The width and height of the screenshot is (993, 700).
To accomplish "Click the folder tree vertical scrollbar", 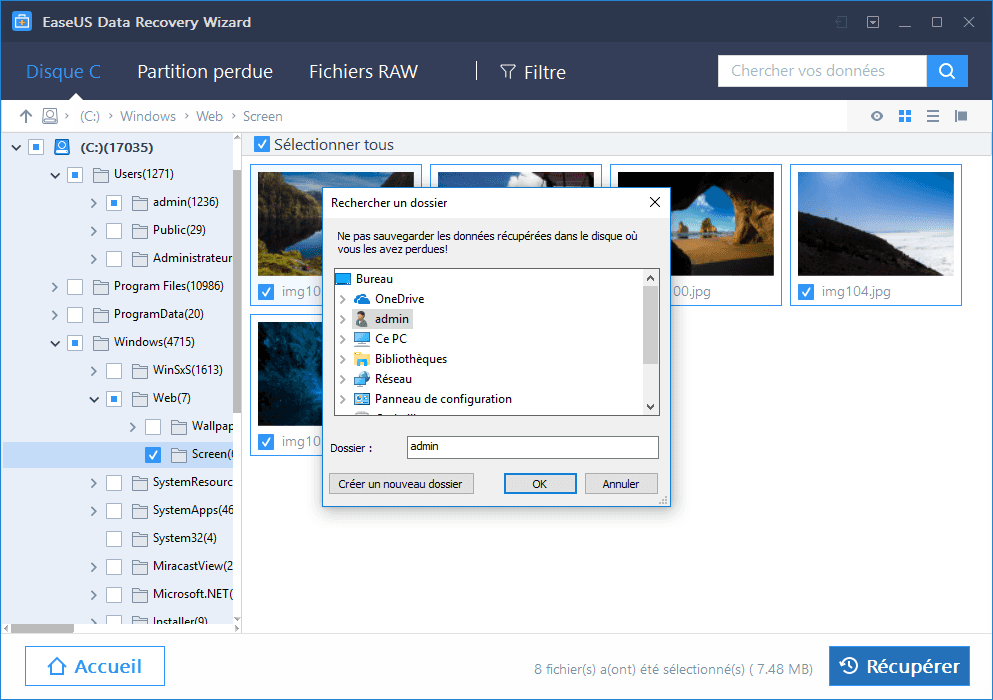I will coord(237,291).
